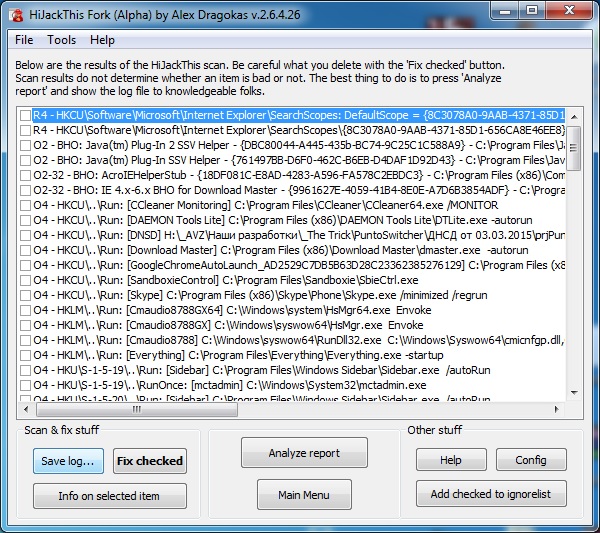Click Add checked to ignorelist
Viewport: 600px width, 533px height.
(491, 494)
